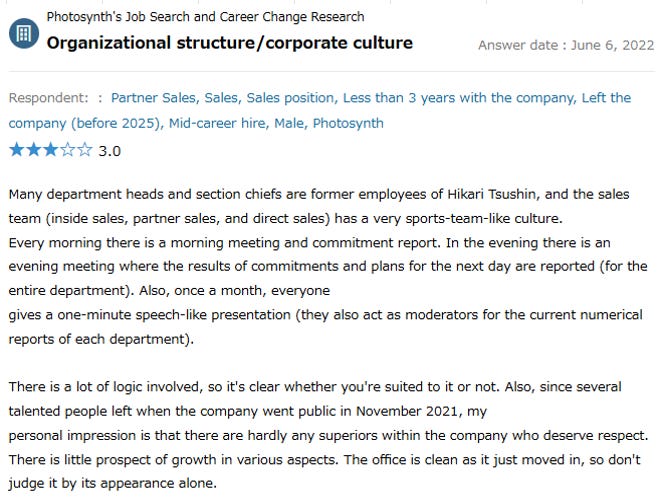Click the third filled blue star
Image resolution: width=661 pixels, height=504 pixels.
tap(51, 150)
